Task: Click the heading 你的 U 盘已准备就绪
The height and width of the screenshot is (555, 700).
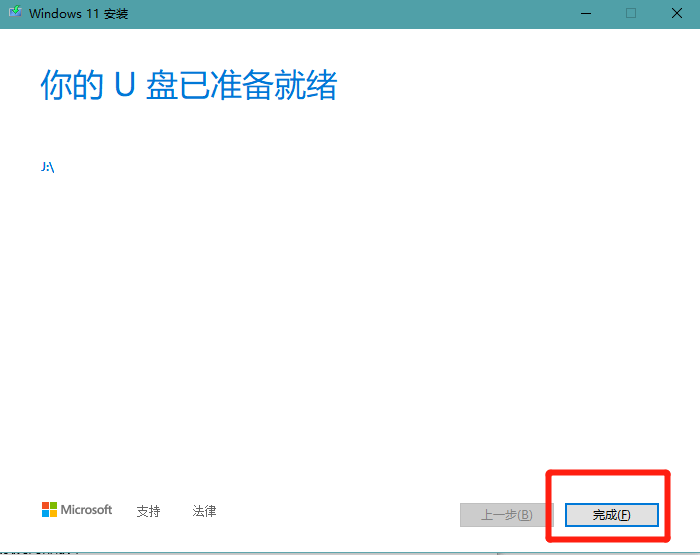Action: pyautogui.click(x=188, y=86)
